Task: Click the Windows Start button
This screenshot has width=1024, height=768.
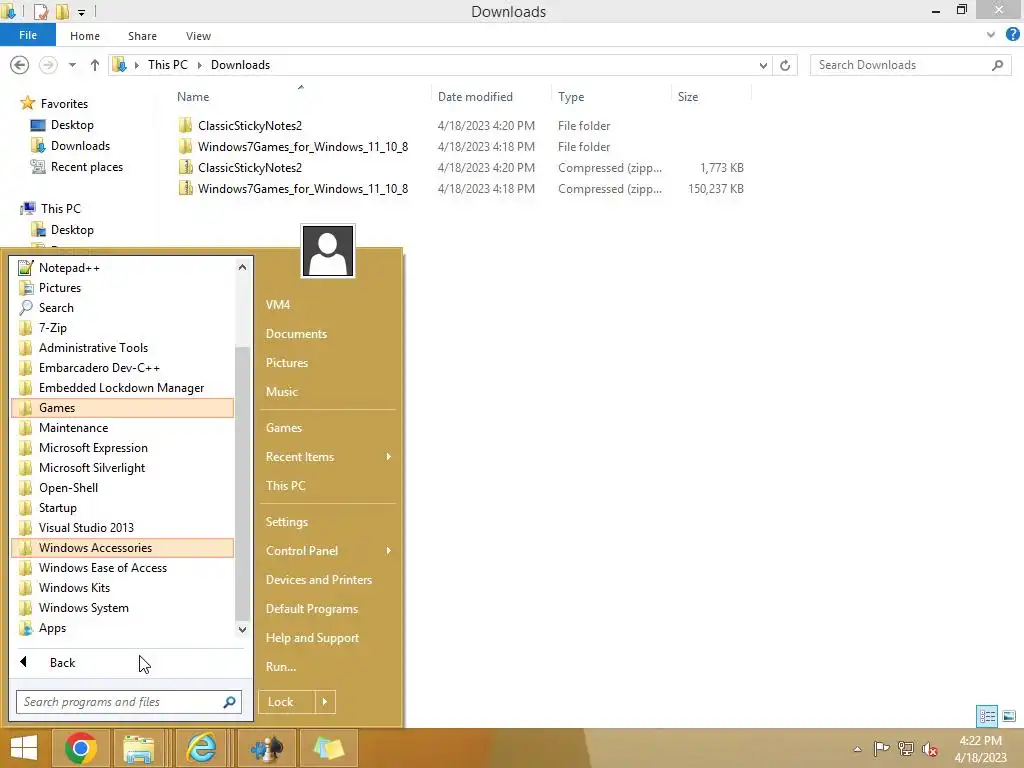Action: pos(24,748)
